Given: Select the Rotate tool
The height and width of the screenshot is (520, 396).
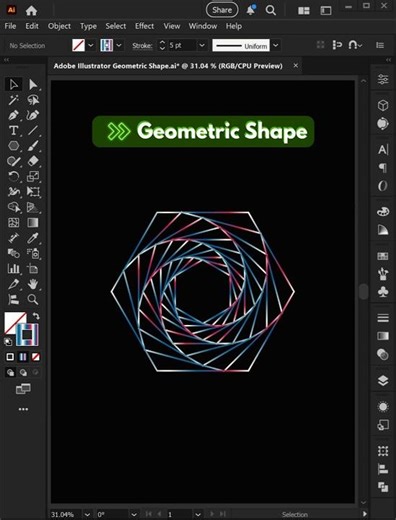Looking at the screenshot, I should pos(14,176).
